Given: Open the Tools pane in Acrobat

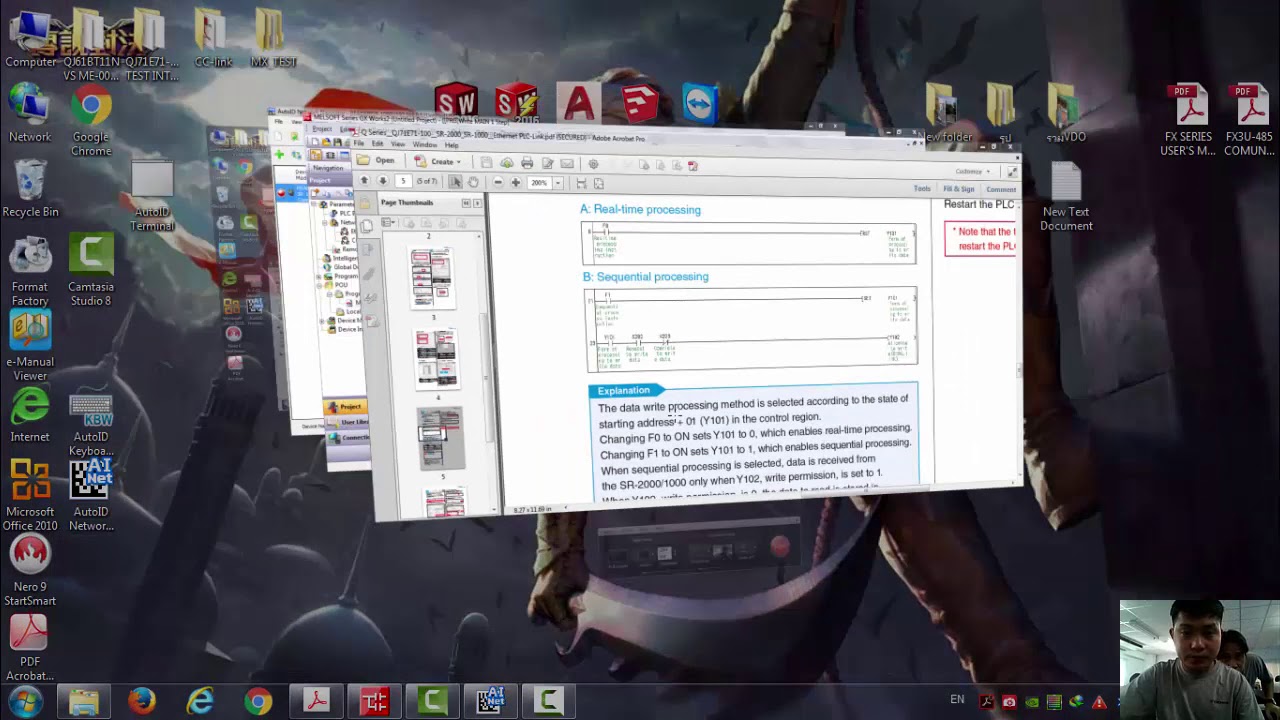Looking at the screenshot, I should coord(922,189).
